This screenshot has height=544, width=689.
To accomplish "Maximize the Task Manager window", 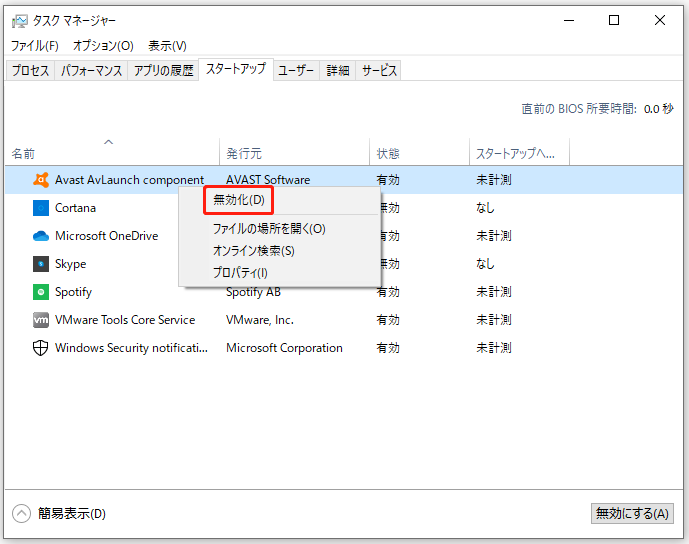I will pos(614,20).
